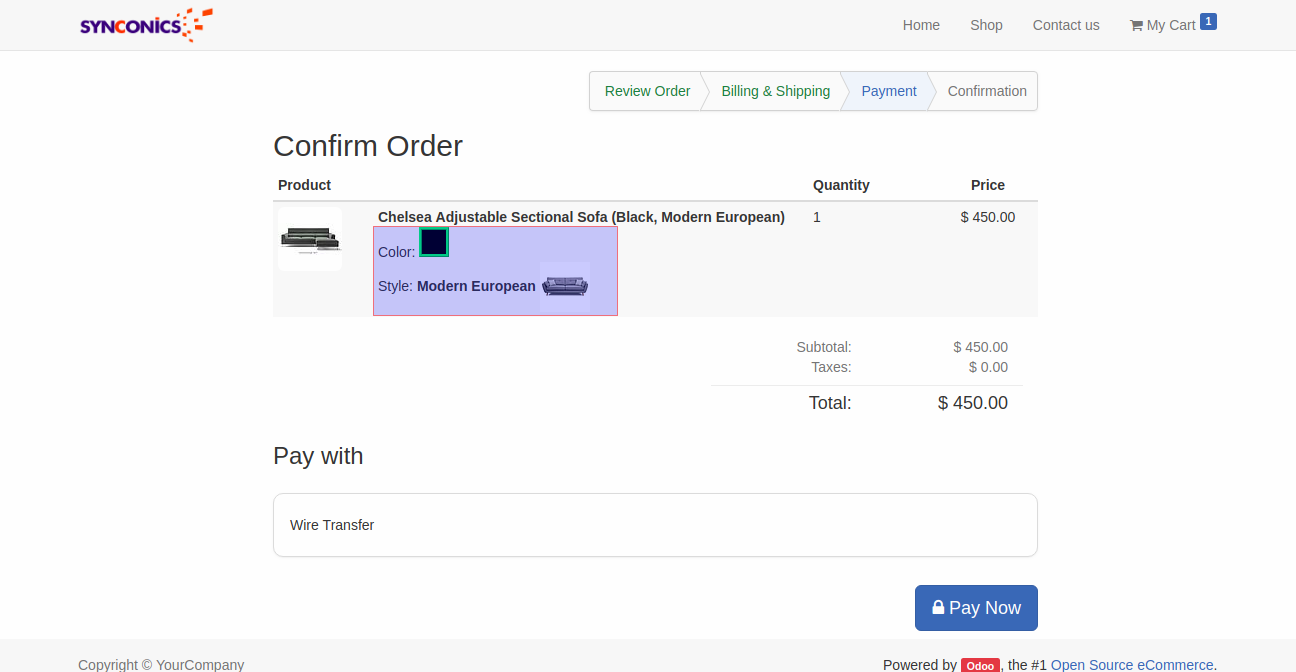Choose Wire Transfer payment method
Viewport: 1296px width, 672px height.
[x=332, y=525]
